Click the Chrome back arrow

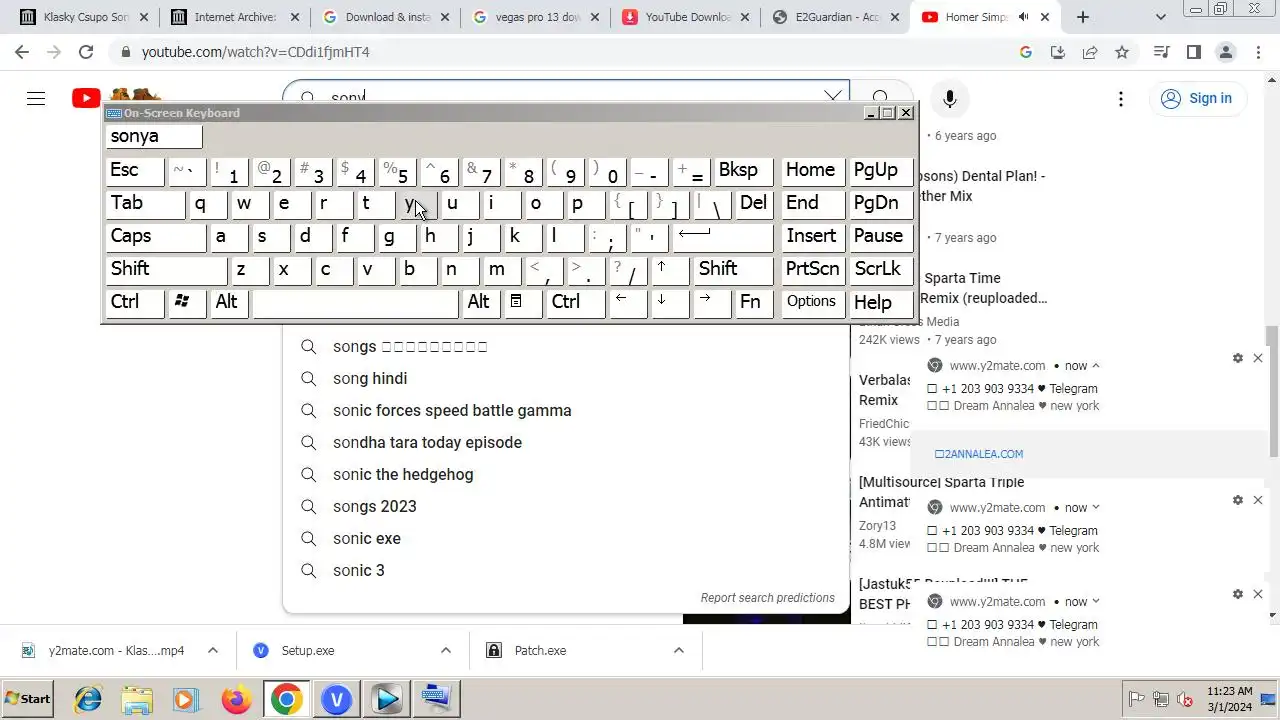click(x=22, y=52)
